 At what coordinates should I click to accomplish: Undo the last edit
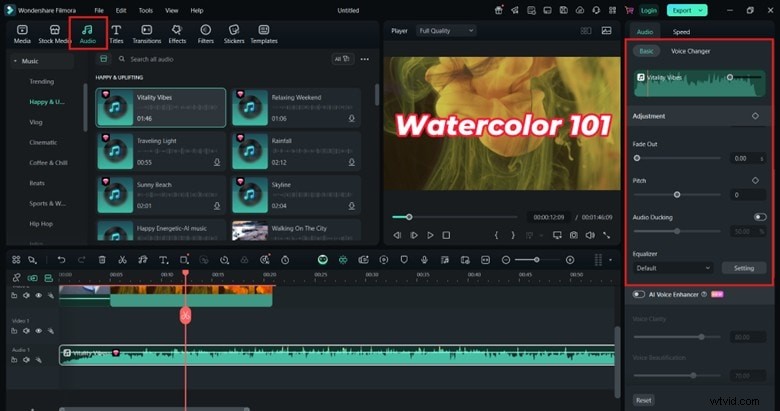tap(61, 260)
